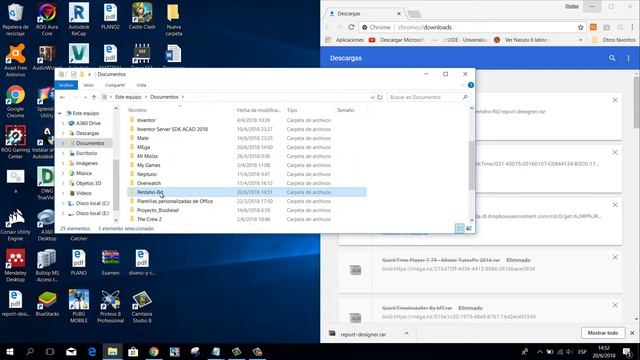Open the Archivo tab in Explorer

coord(66,85)
